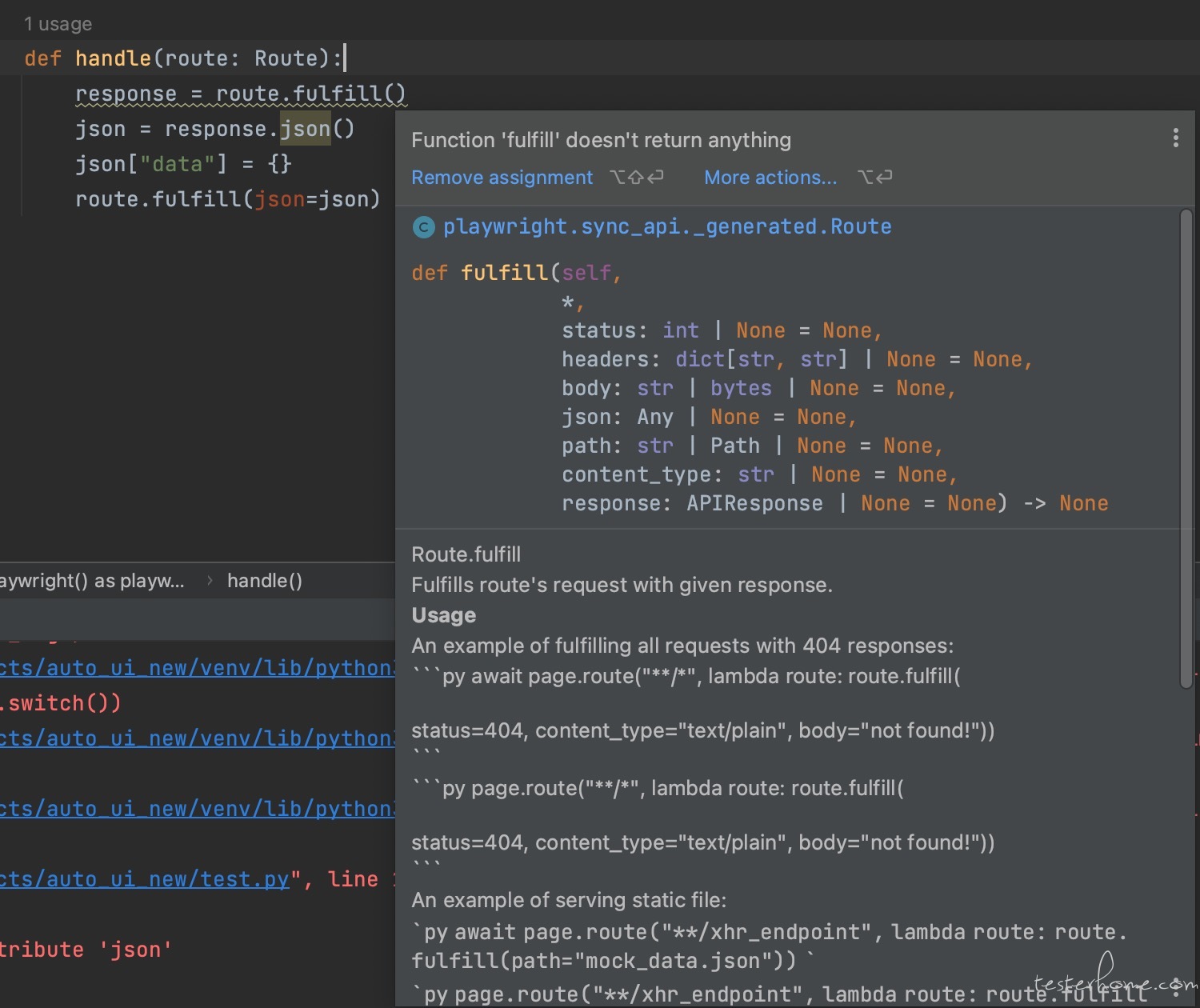Click the handle function name in definition
This screenshot has width=1200, height=1008.
113,58
